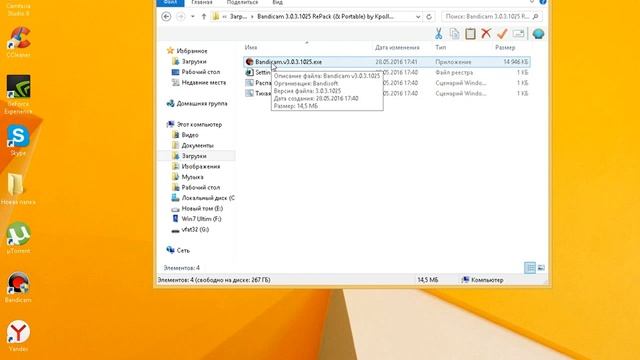Screen dimensions: 640x360
Task: Open the Видео folder
Action: [x=190, y=135]
